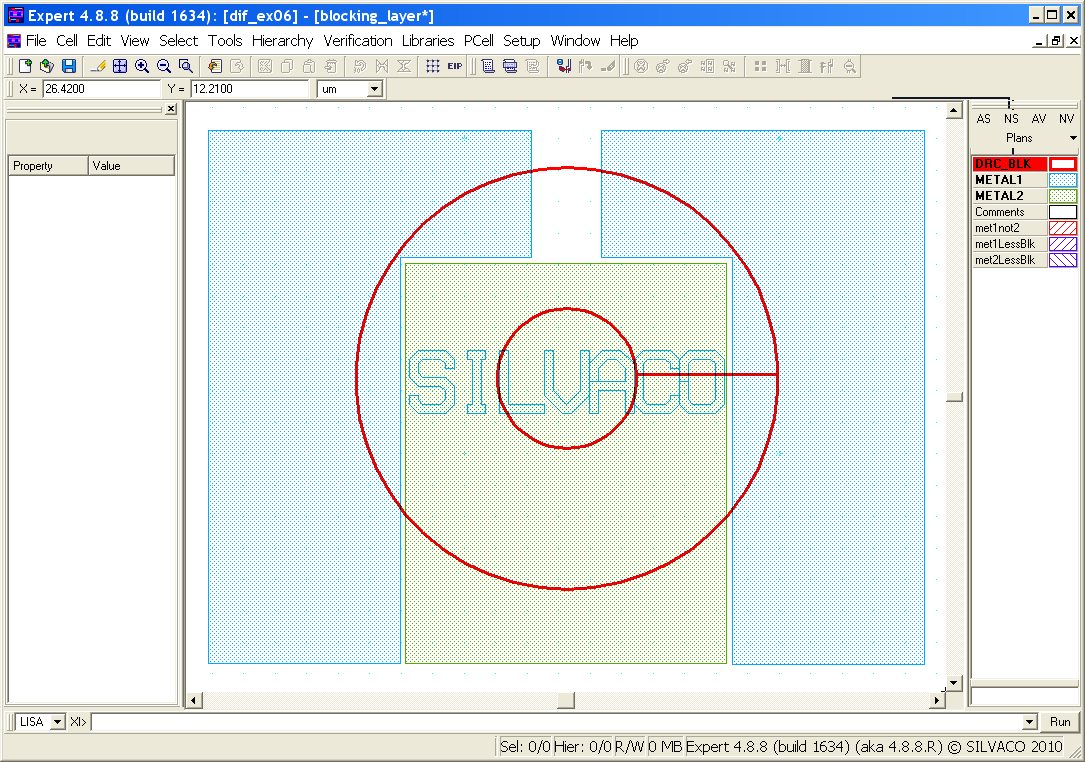Open the Verification menu

coord(357,41)
